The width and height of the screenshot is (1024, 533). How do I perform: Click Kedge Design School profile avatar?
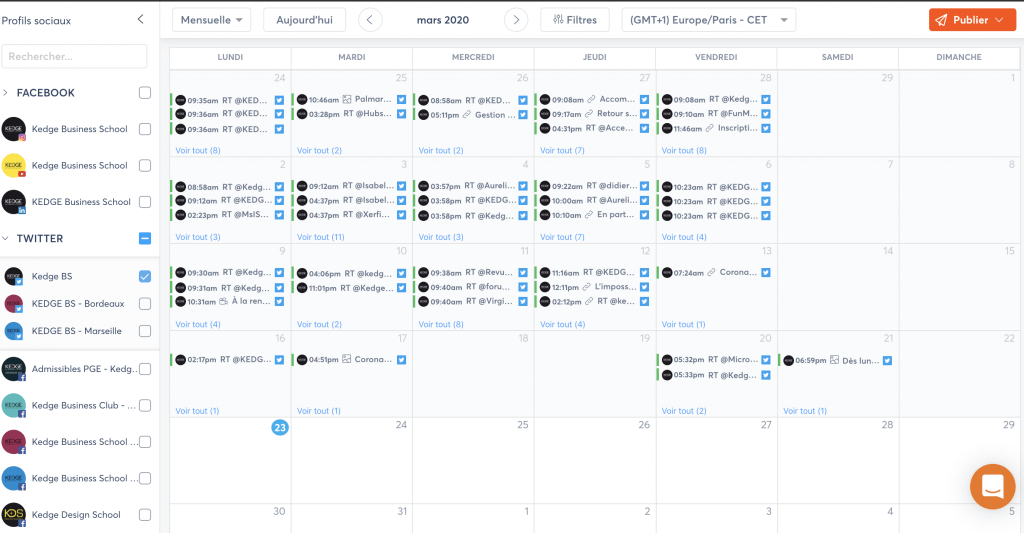pos(14,515)
